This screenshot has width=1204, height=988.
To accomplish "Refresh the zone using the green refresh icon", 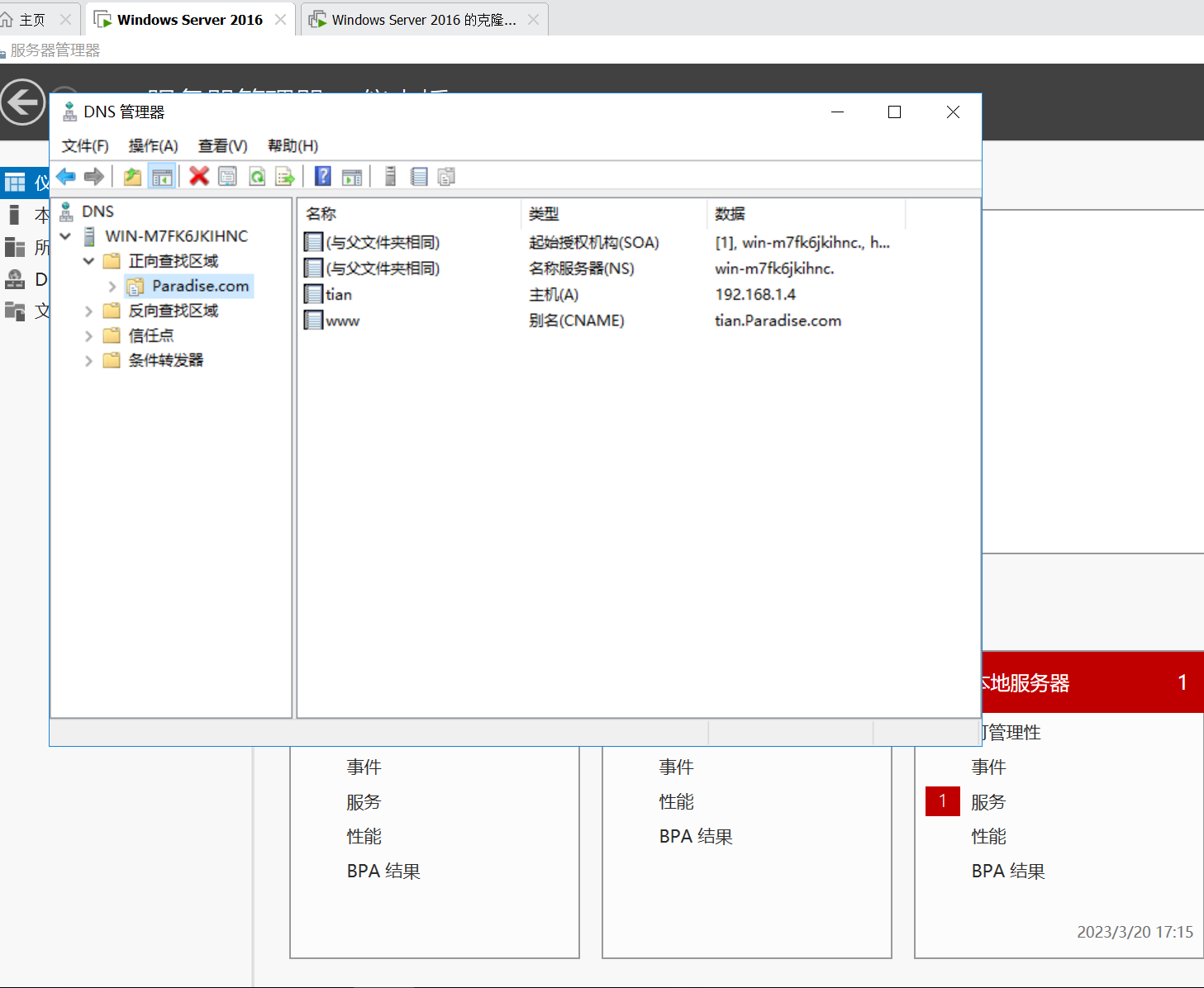I will pos(257,176).
